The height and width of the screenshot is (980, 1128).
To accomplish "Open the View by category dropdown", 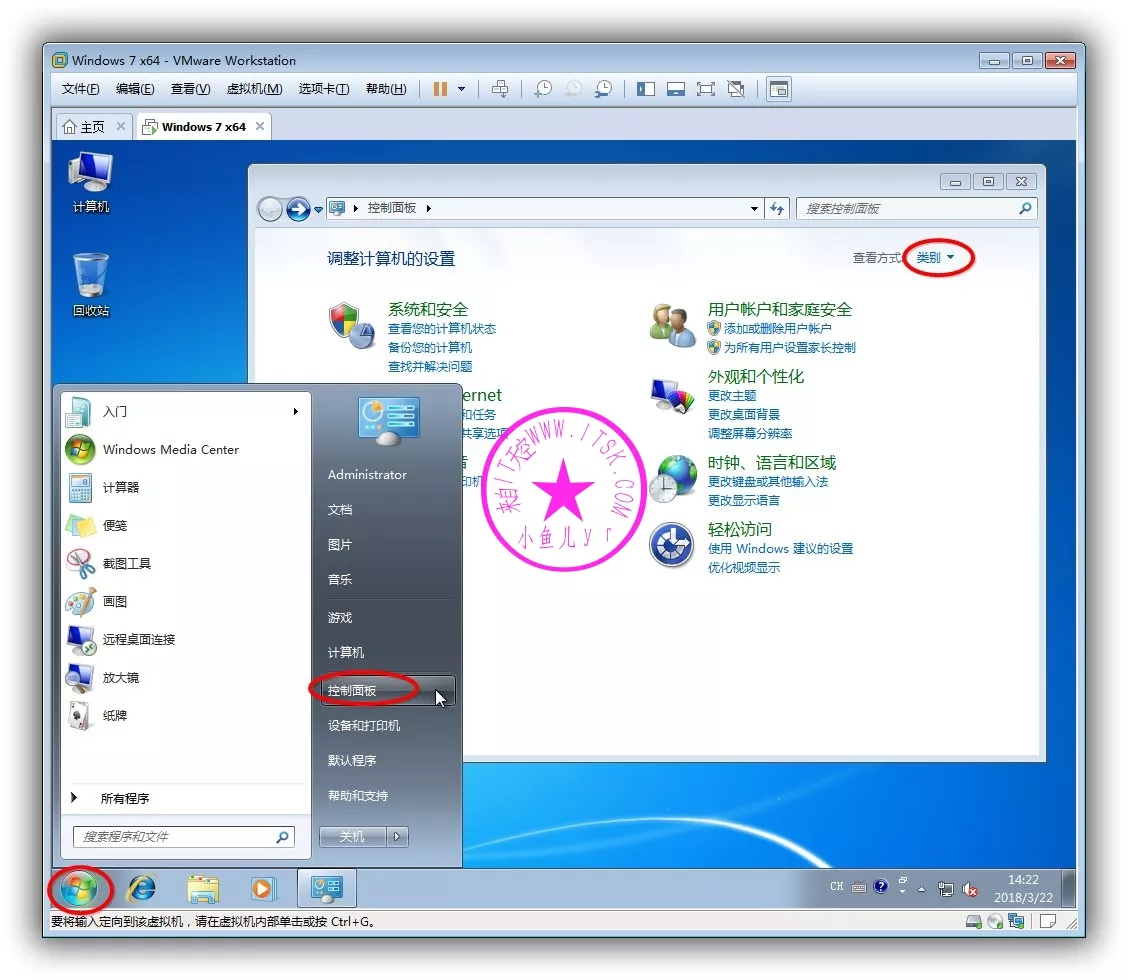I will [936, 257].
